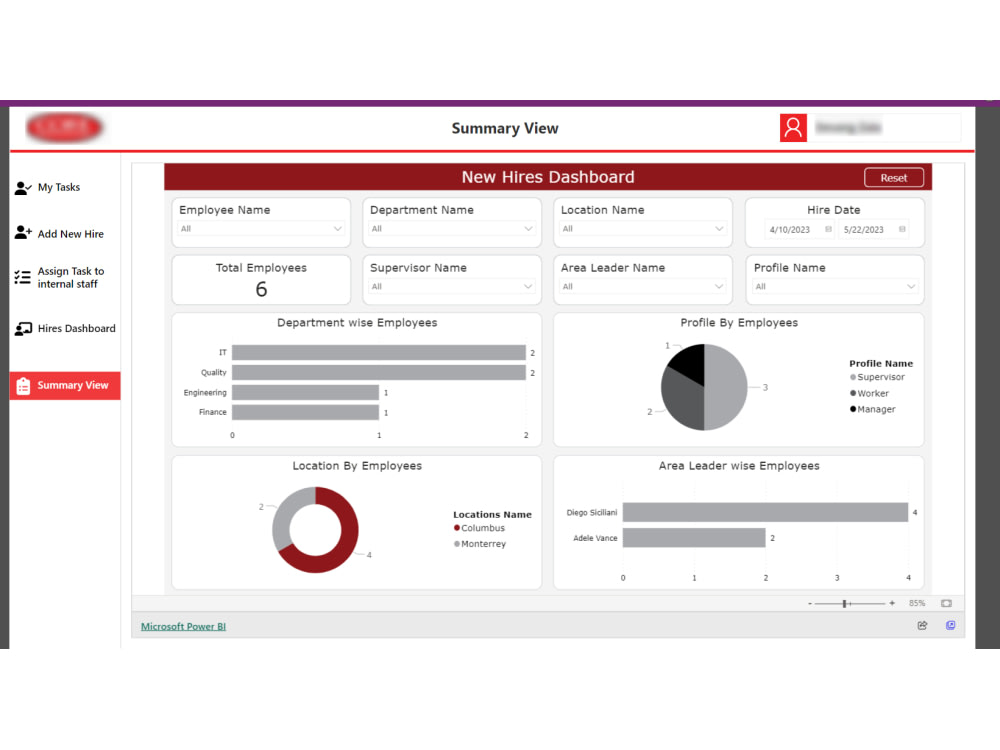The width and height of the screenshot is (1000, 750).
Task: Open the Hire Date end calendar picker
Action: click(x=902, y=229)
